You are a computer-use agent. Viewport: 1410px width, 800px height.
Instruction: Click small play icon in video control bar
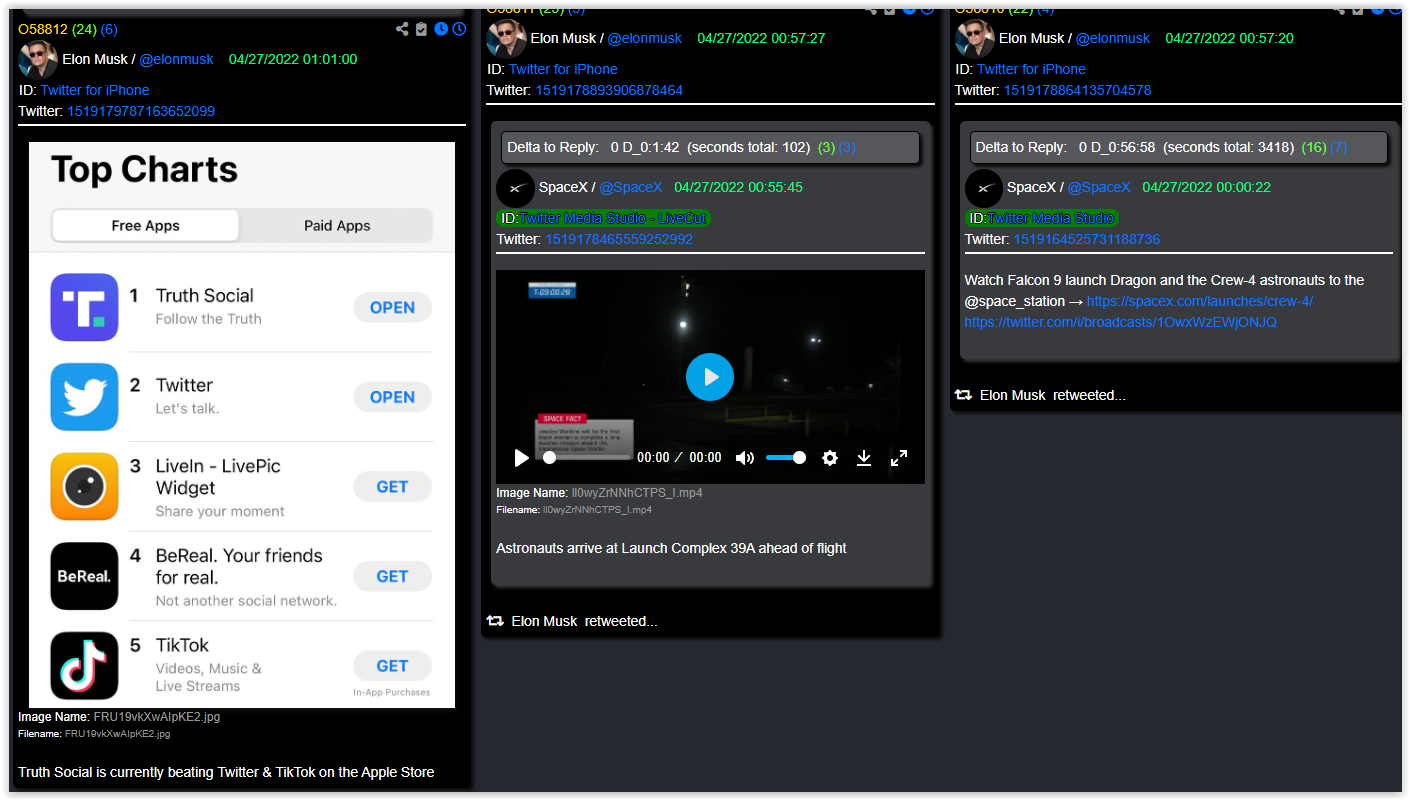click(x=521, y=457)
